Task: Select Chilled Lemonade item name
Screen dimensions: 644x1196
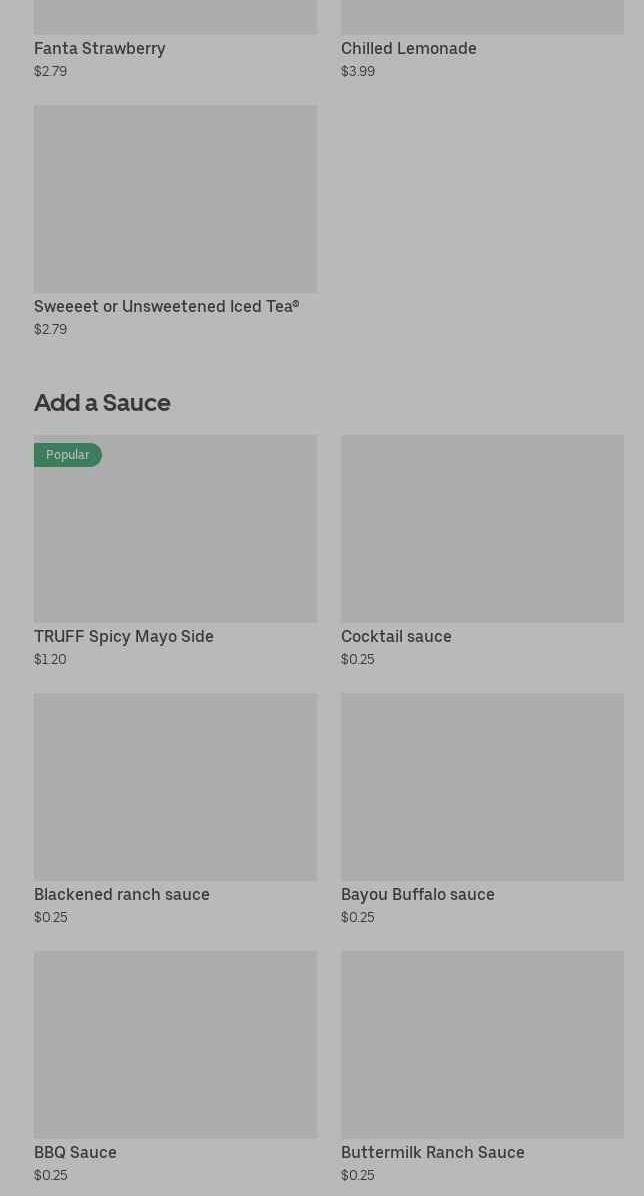Action: 408,48
